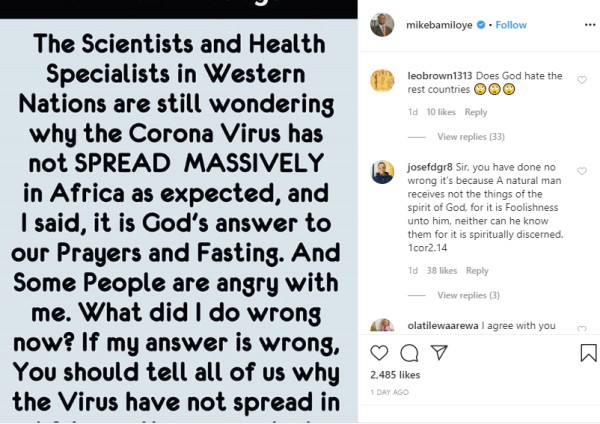Open the three-dot more options menu
The image size is (600, 424).
(x=588, y=23)
